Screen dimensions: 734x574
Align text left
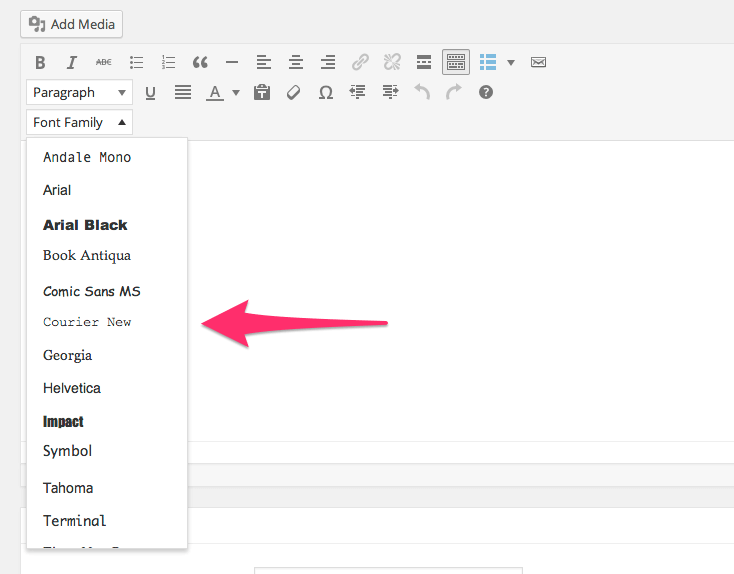(264, 62)
